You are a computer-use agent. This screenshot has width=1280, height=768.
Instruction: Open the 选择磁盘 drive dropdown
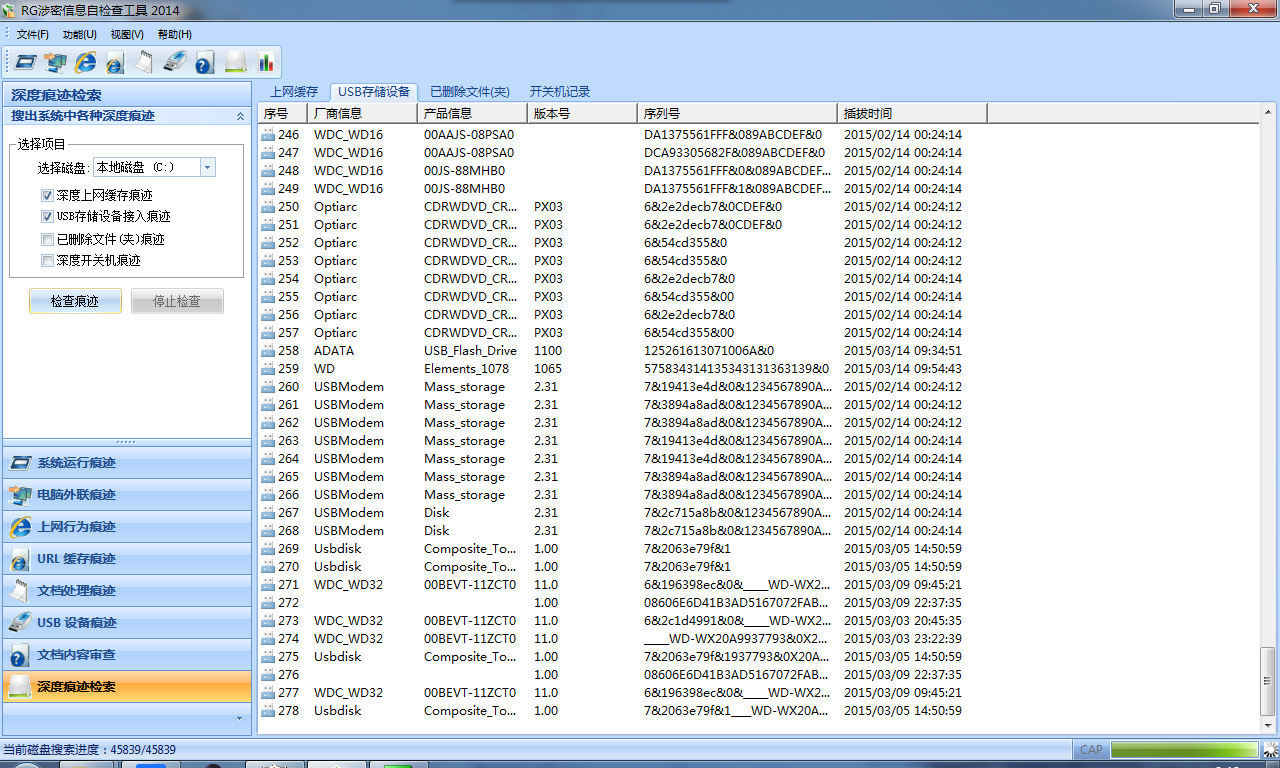click(x=207, y=167)
